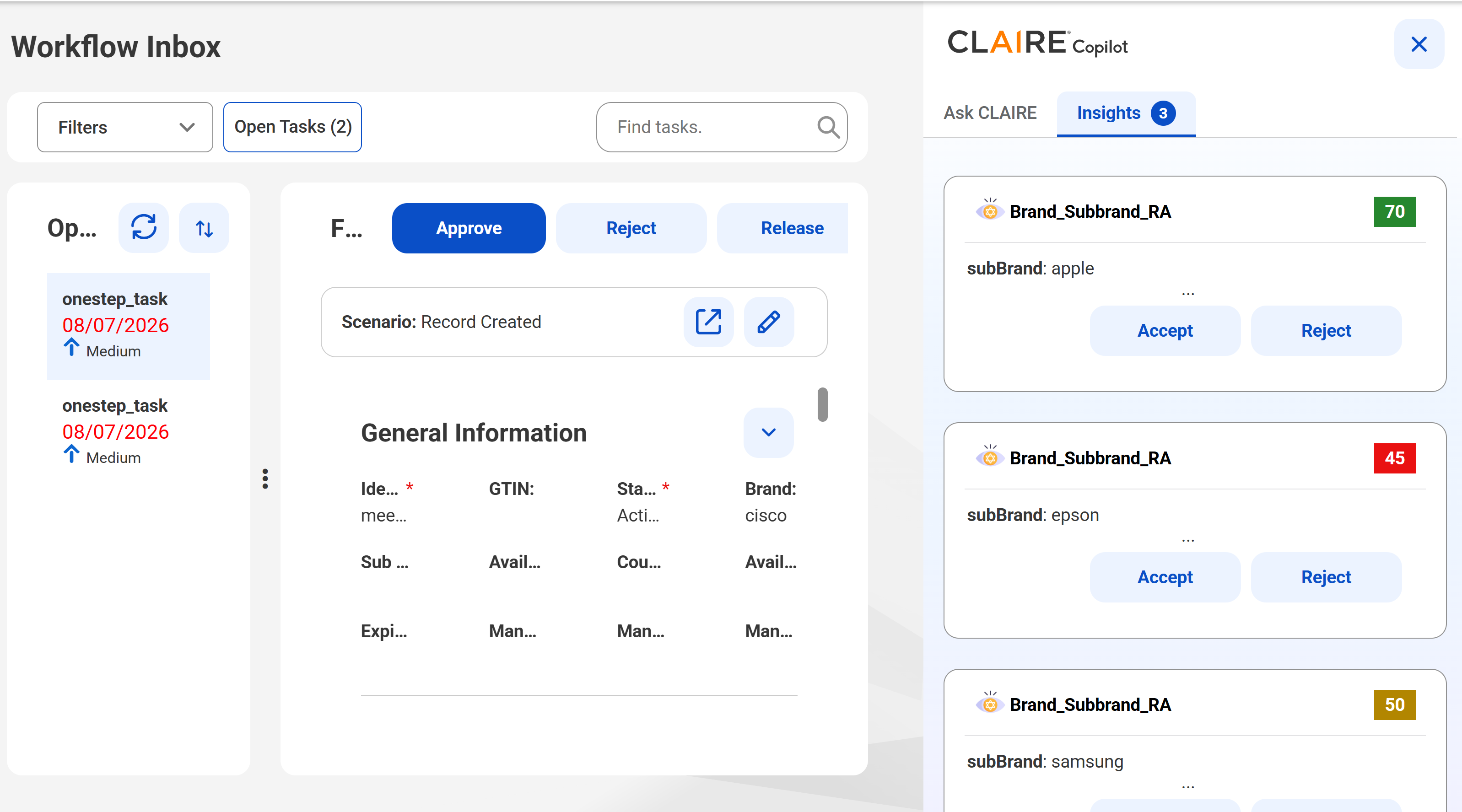Switch to the Ask CLAIRE tab
Image resolution: width=1462 pixels, height=812 pixels.
990,113
